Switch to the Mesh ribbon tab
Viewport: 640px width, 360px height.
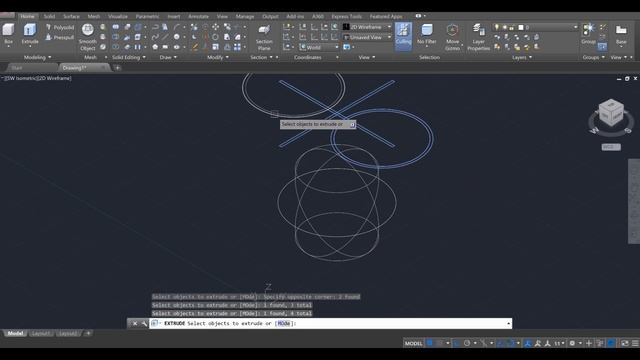(x=93, y=16)
